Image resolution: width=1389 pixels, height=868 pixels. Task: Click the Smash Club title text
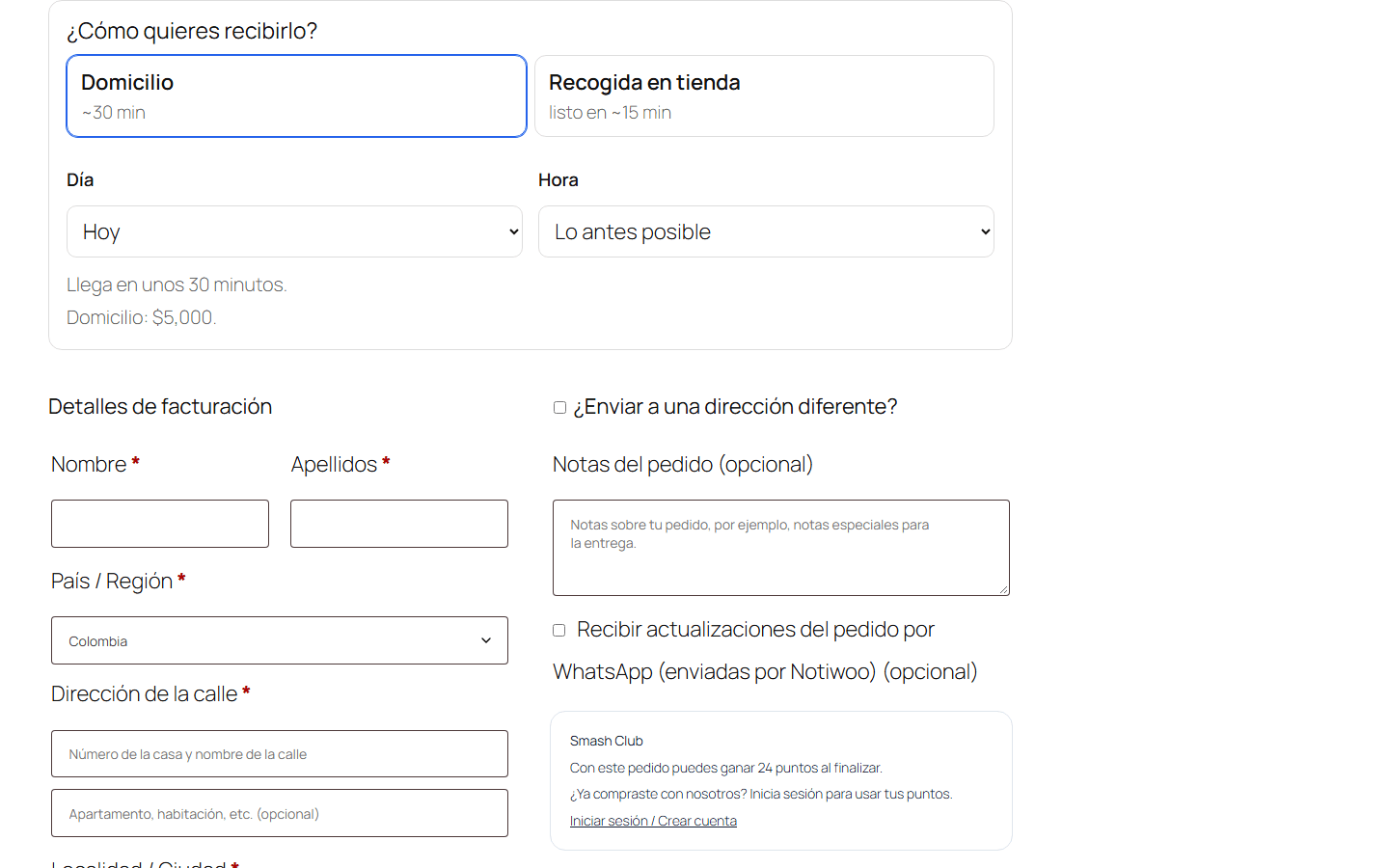point(607,741)
